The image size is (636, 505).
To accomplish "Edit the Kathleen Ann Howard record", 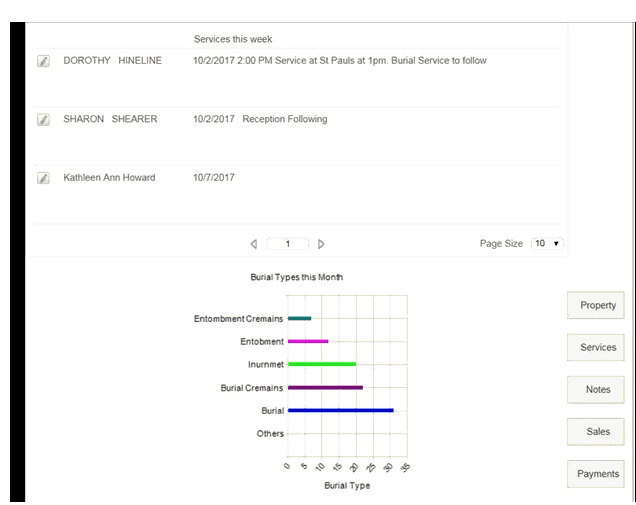I will (43, 178).
